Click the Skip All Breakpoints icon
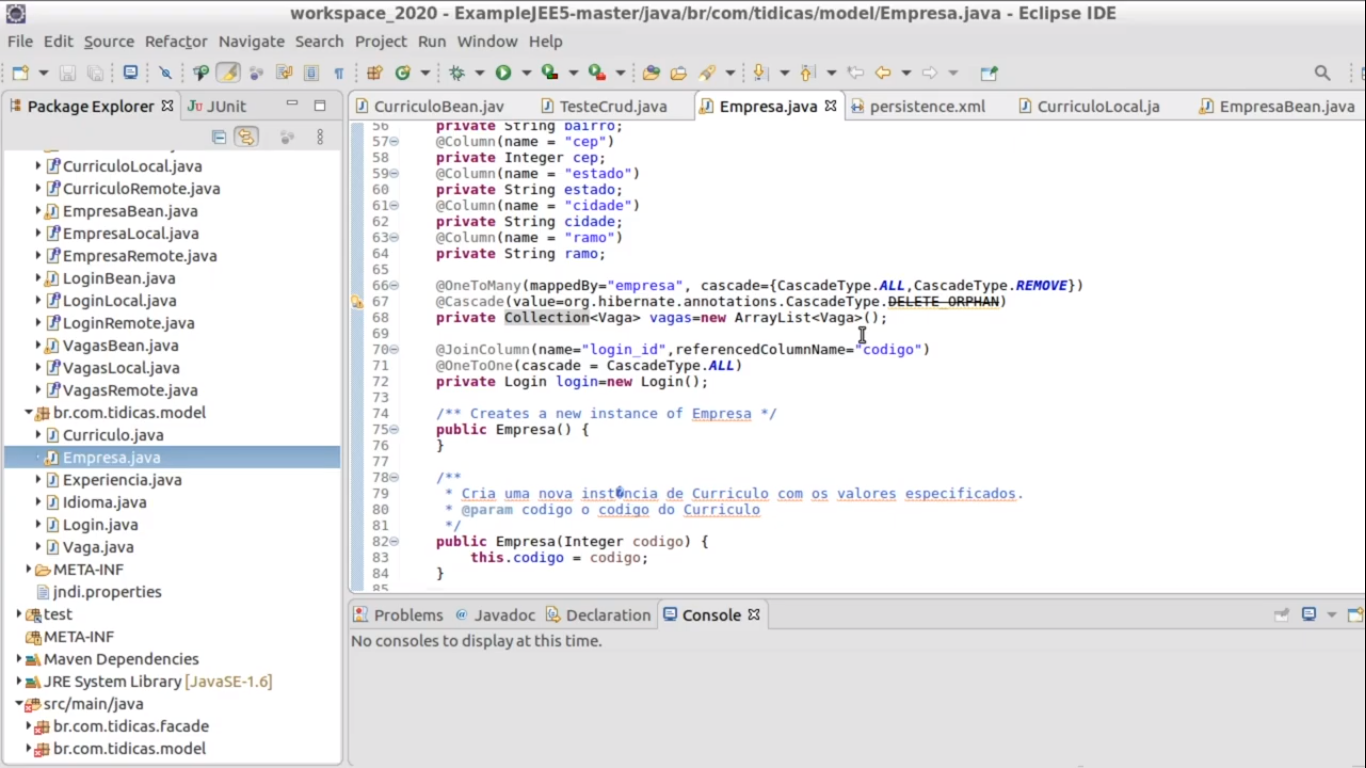This screenshot has height=768, width=1366. point(166,73)
